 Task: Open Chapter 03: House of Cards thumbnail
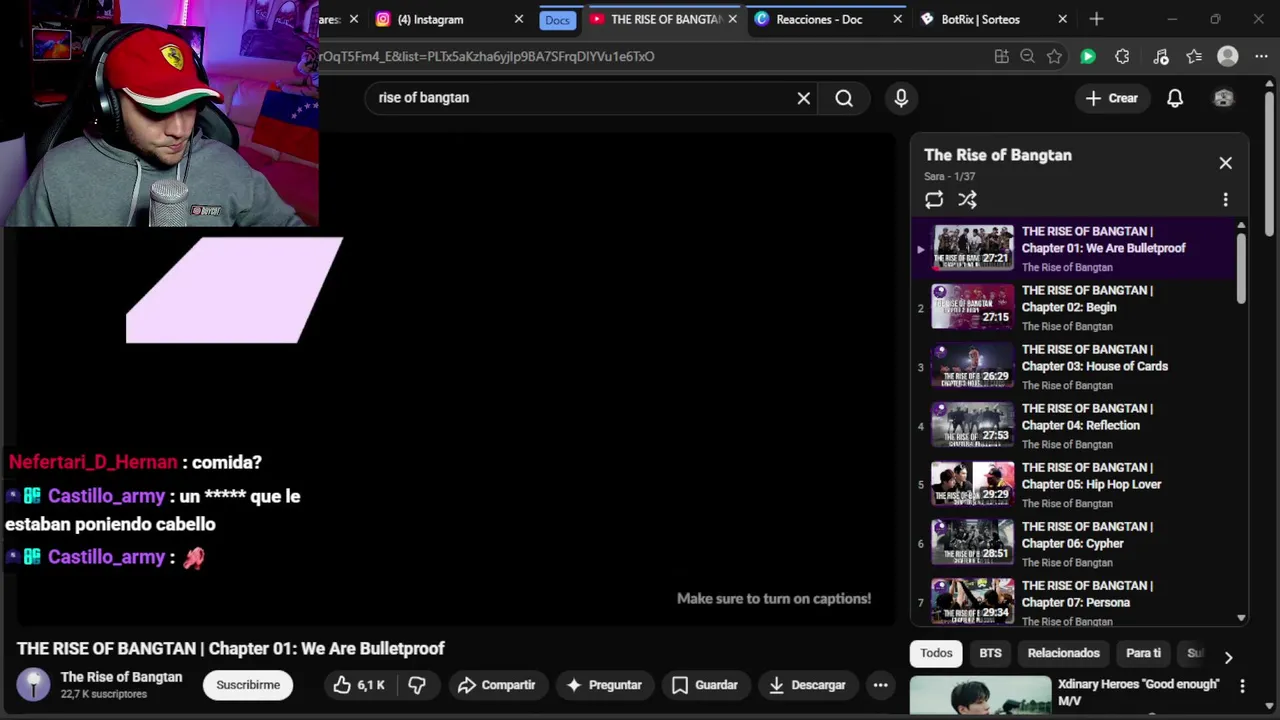coord(972,366)
